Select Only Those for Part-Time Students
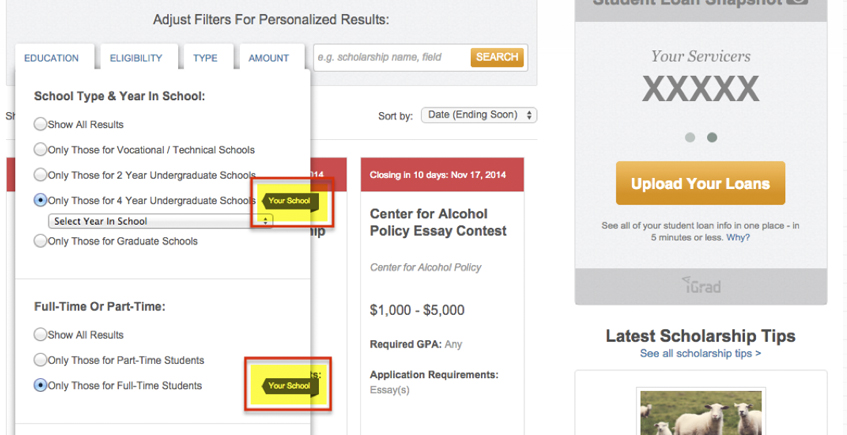Viewport: 847px width, 435px height. [41, 360]
